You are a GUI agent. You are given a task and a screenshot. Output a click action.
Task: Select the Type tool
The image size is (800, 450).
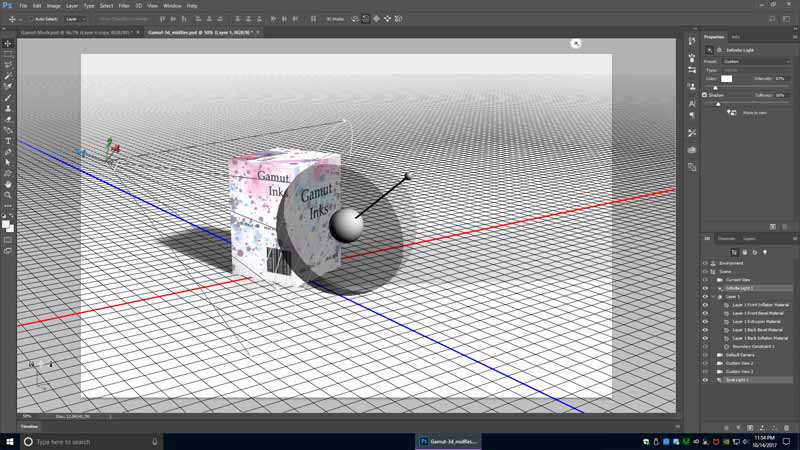click(8, 141)
